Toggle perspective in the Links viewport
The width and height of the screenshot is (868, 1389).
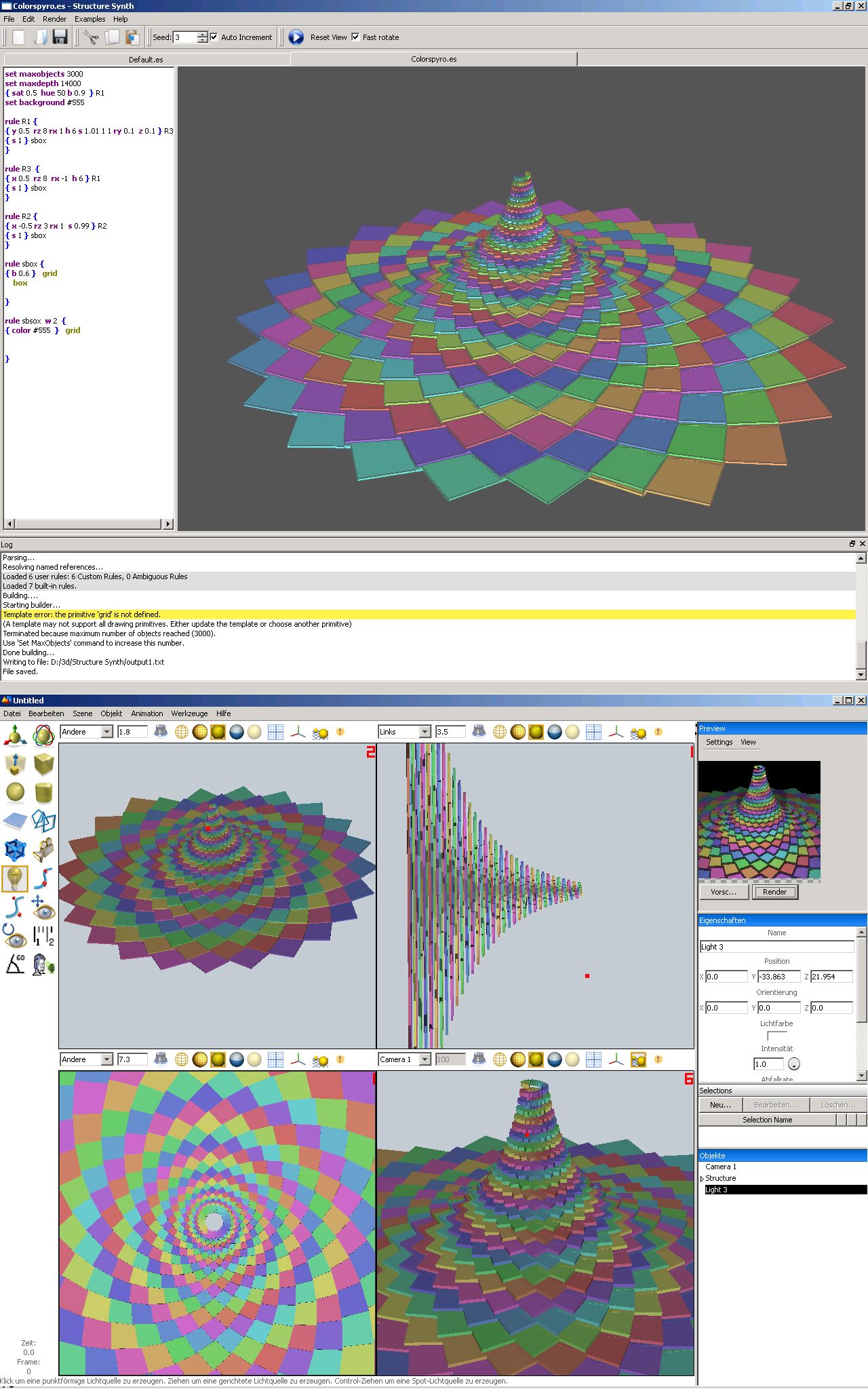tap(479, 732)
